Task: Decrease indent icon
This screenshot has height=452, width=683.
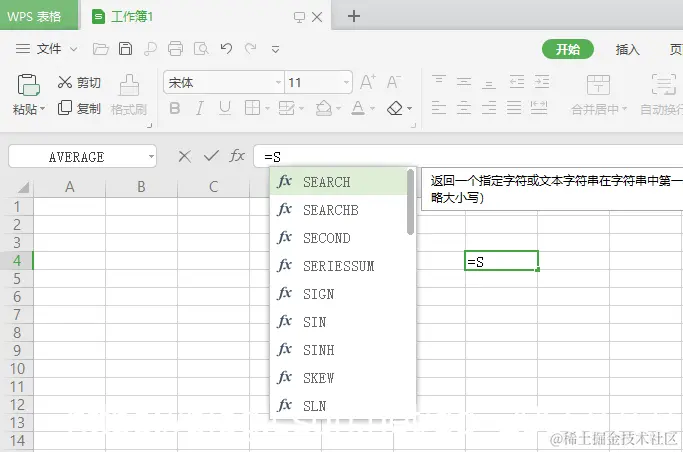Action: tap(517, 81)
